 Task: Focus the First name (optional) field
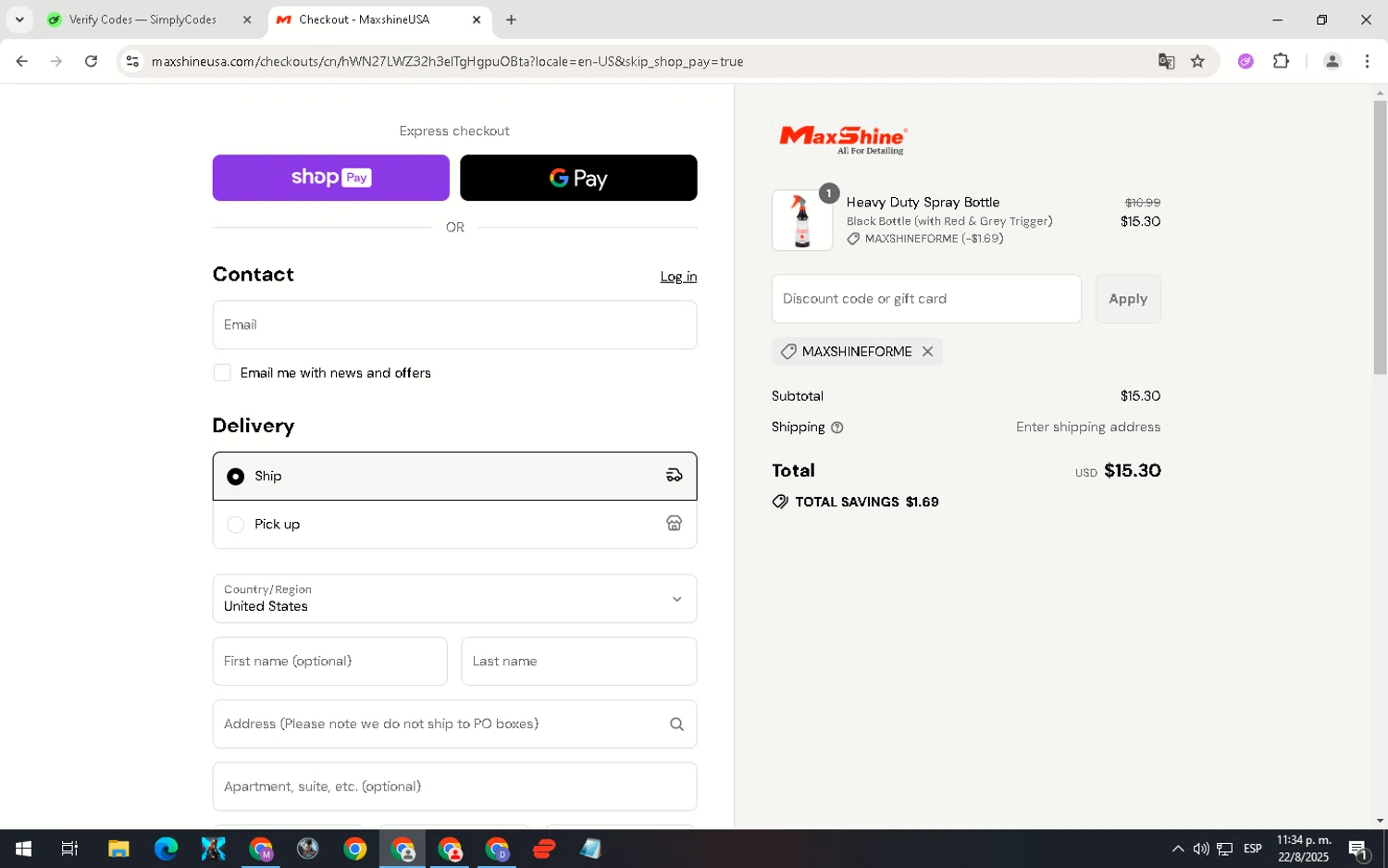tap(329, 661)
